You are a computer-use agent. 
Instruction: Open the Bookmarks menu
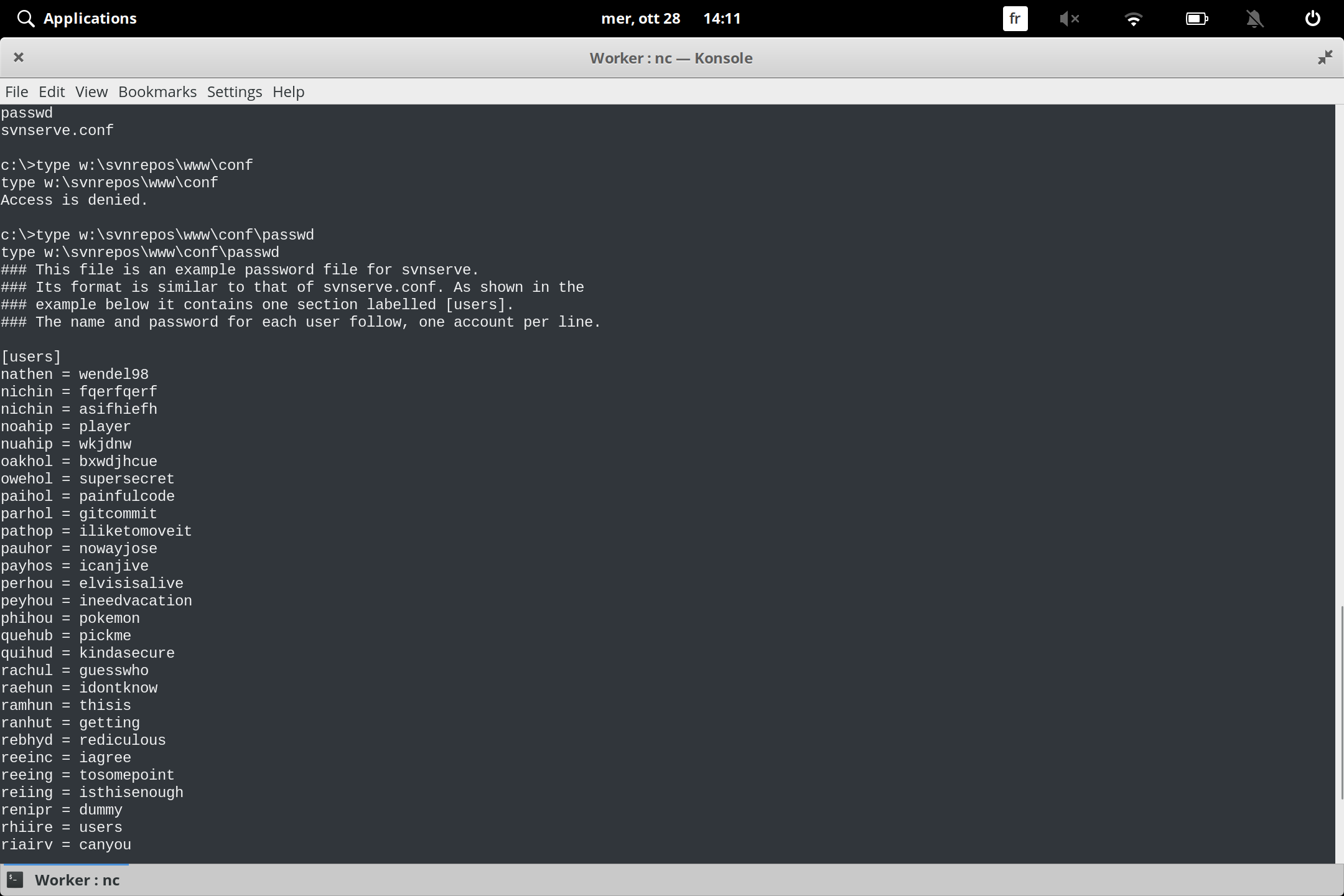[157, 91]
